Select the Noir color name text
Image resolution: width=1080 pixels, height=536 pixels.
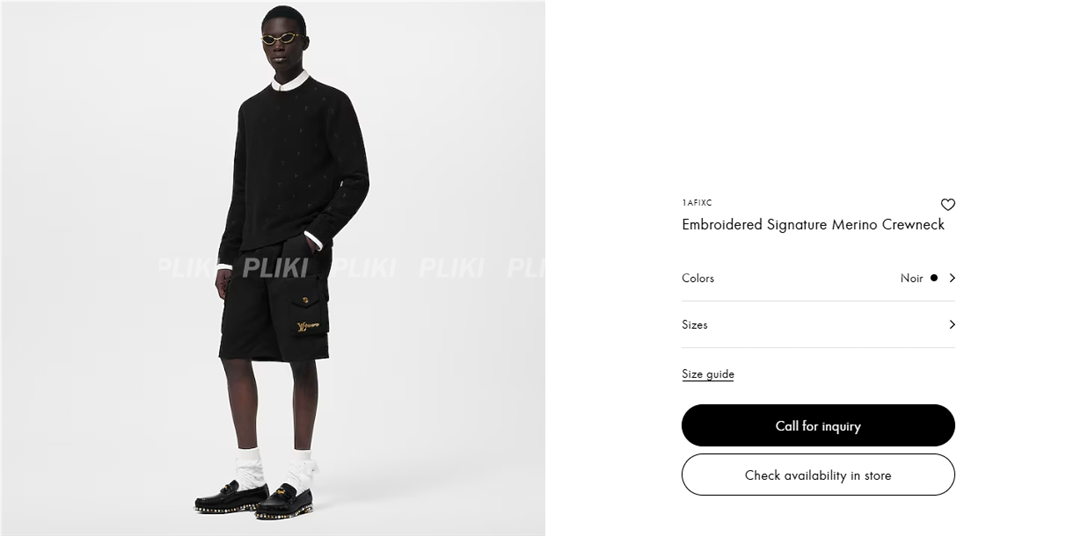point(911,278)
